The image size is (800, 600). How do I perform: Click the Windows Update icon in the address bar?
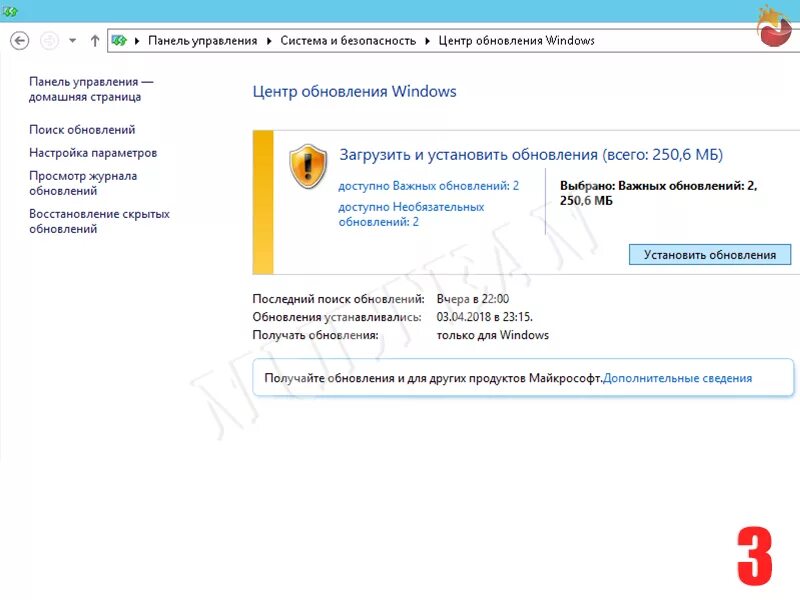click(119, 41)
